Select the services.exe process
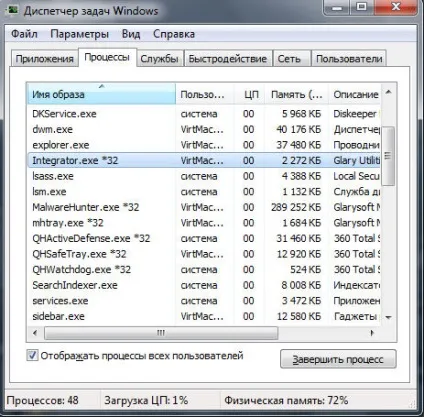The height and width of the screenshot is (417, 424). [x=203, y=301]
